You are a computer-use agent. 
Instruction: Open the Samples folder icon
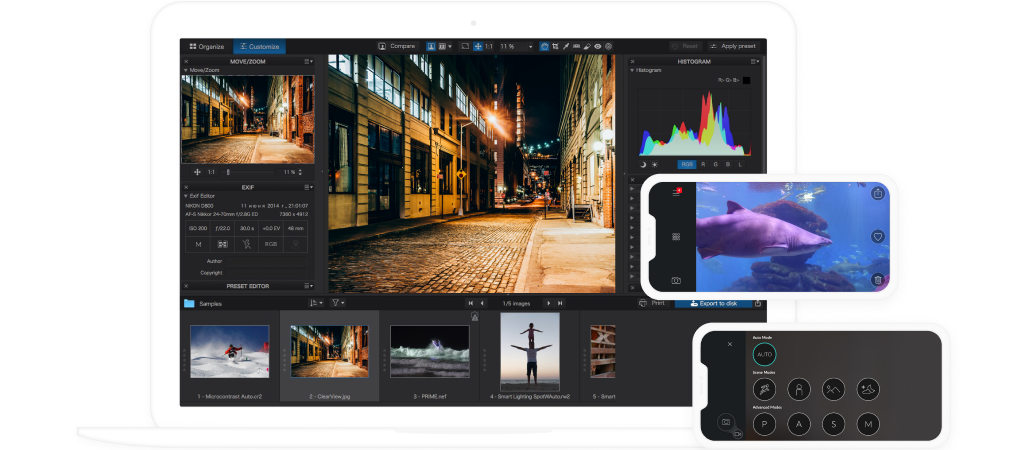[189, 303]
